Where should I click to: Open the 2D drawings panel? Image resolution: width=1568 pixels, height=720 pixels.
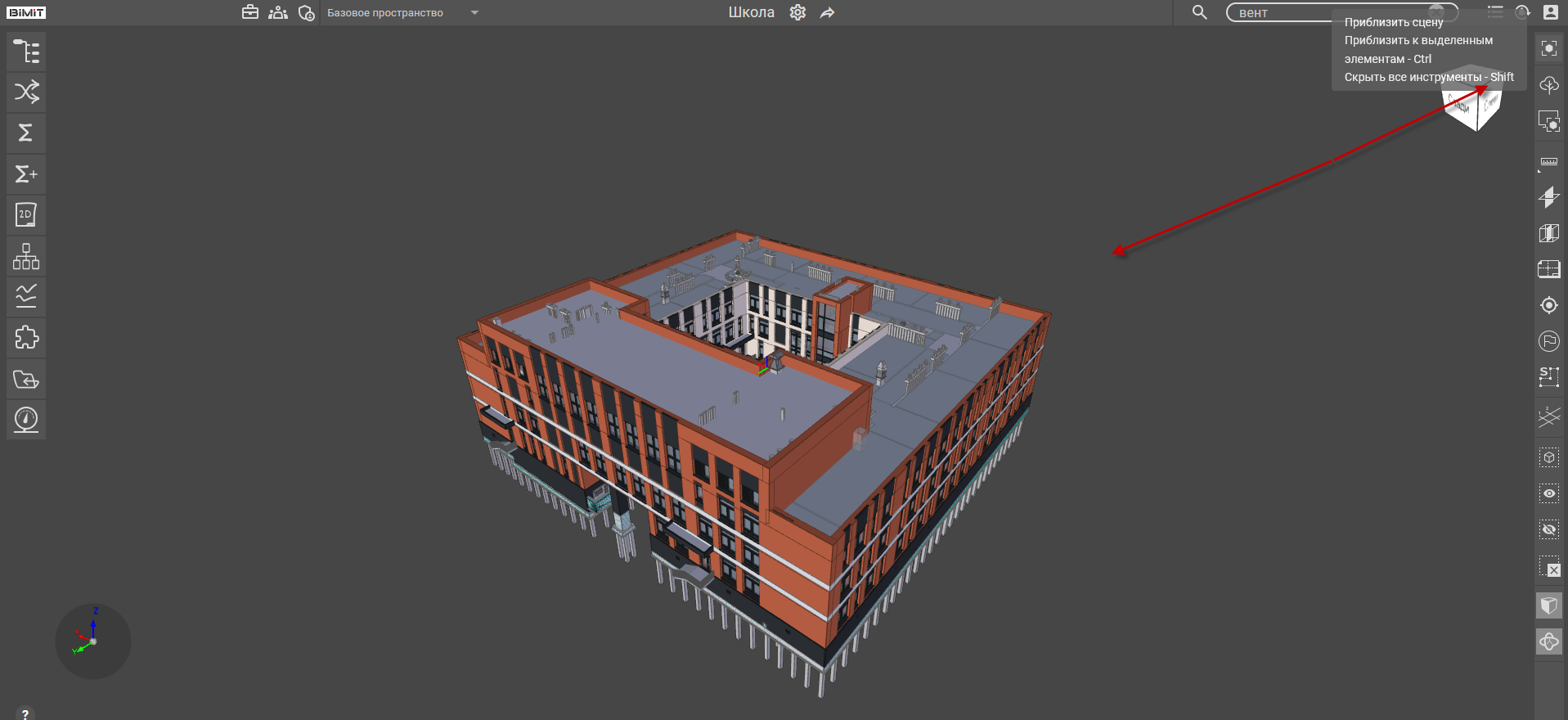[26, 215]
